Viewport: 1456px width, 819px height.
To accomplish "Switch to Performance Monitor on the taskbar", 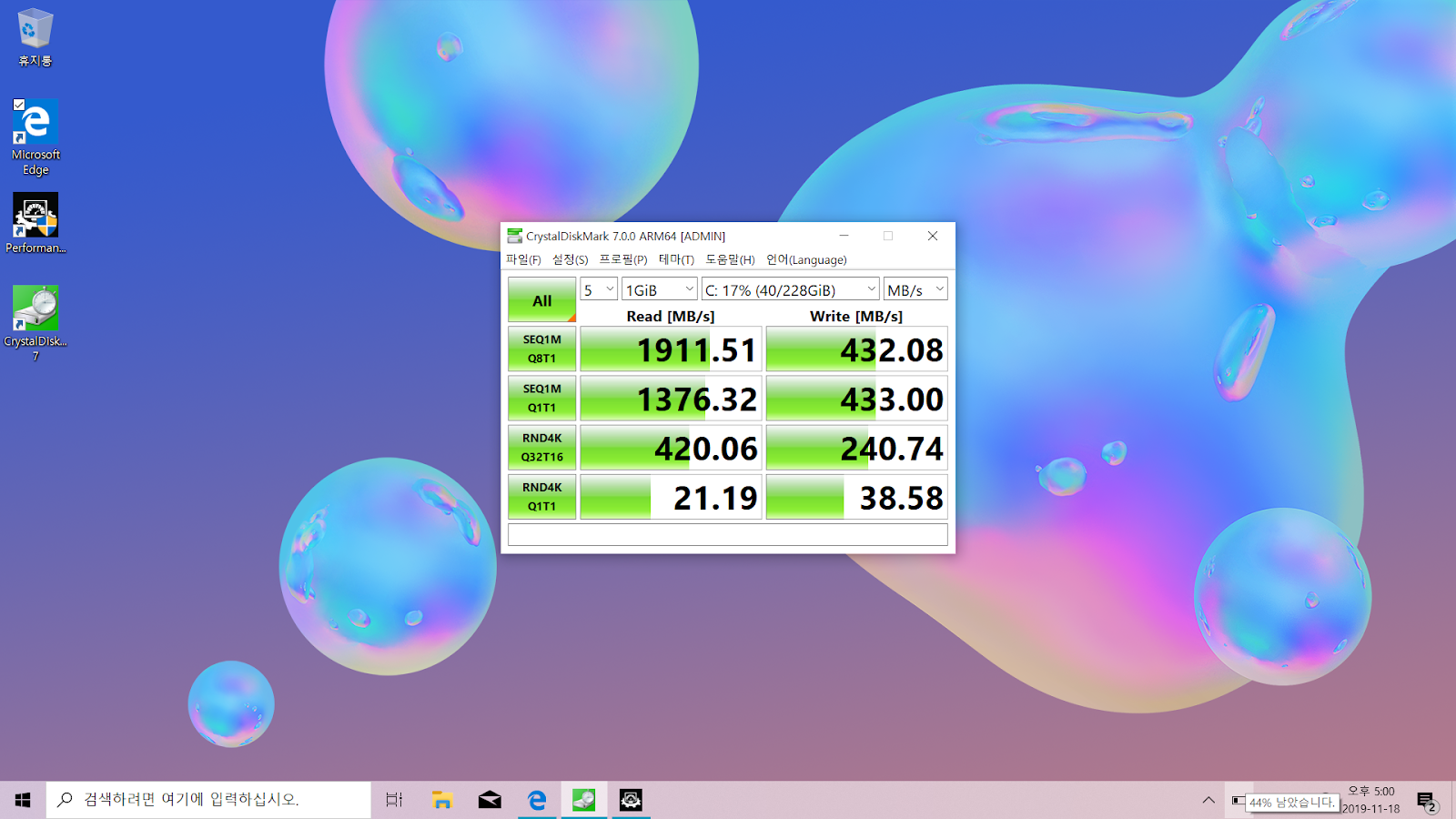I will click(x=631, y=800).
